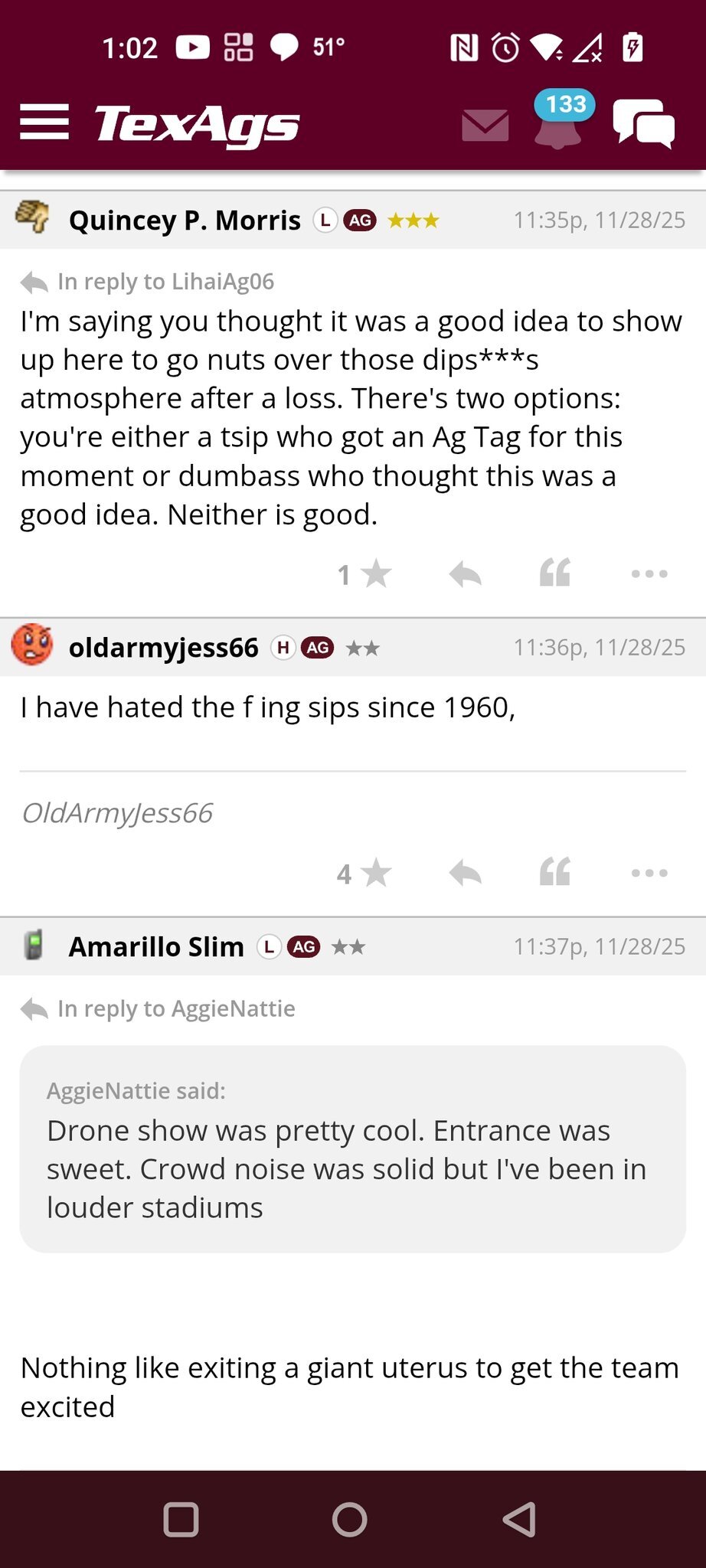Reply to Quincey P. Morris's post

(x=465, y=573)
